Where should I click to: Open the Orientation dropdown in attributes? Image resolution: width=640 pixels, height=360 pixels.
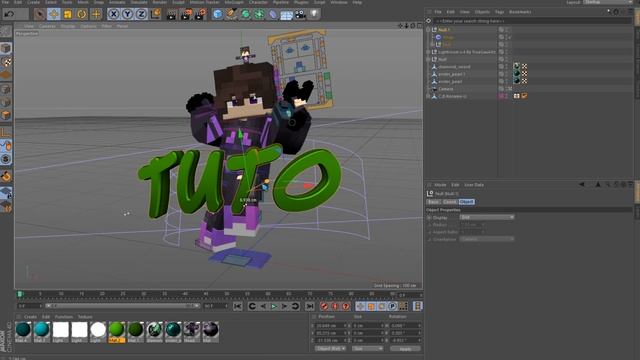pyautogui.click(x=487, y=239)
